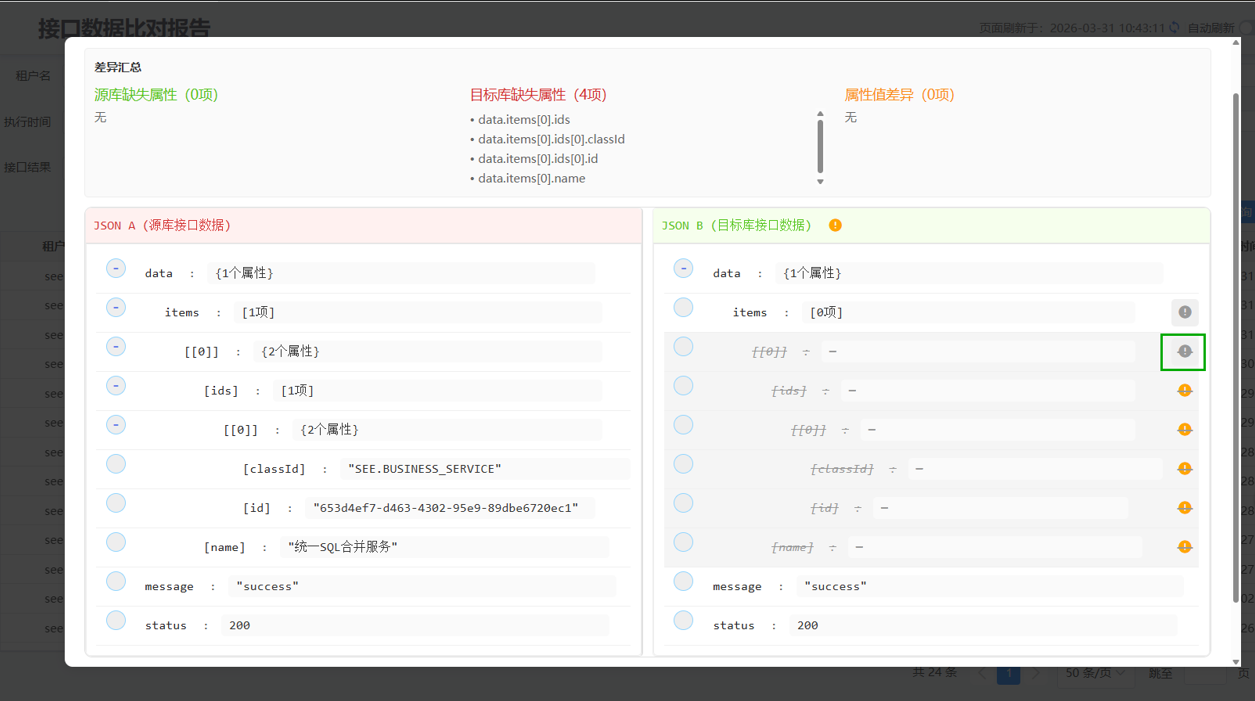The height and width of the screenshot is (701, 1255).
Task: Click orange warning icon on JSON B [classId] row
Action: pyautogui.click(x=1184, y=468)
